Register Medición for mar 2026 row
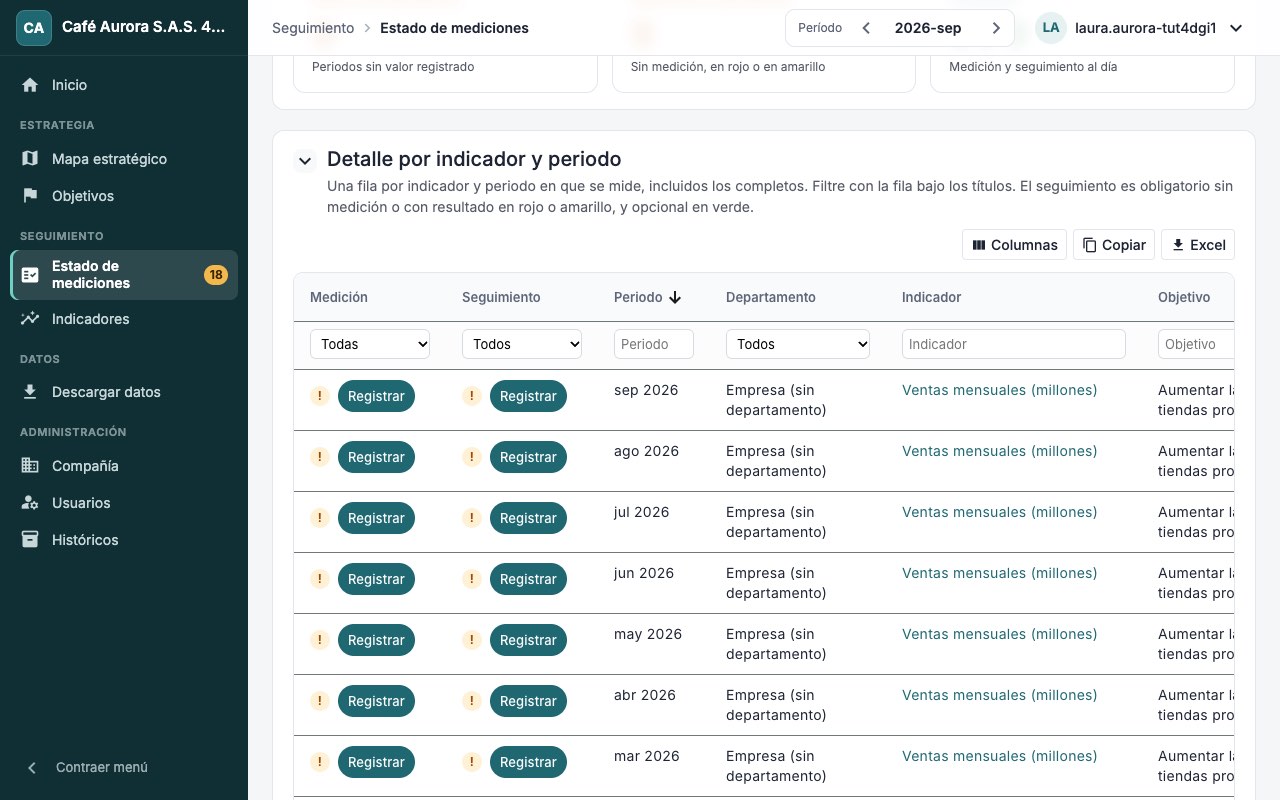This screenshot has height=800, width=1280. (376, 762)
